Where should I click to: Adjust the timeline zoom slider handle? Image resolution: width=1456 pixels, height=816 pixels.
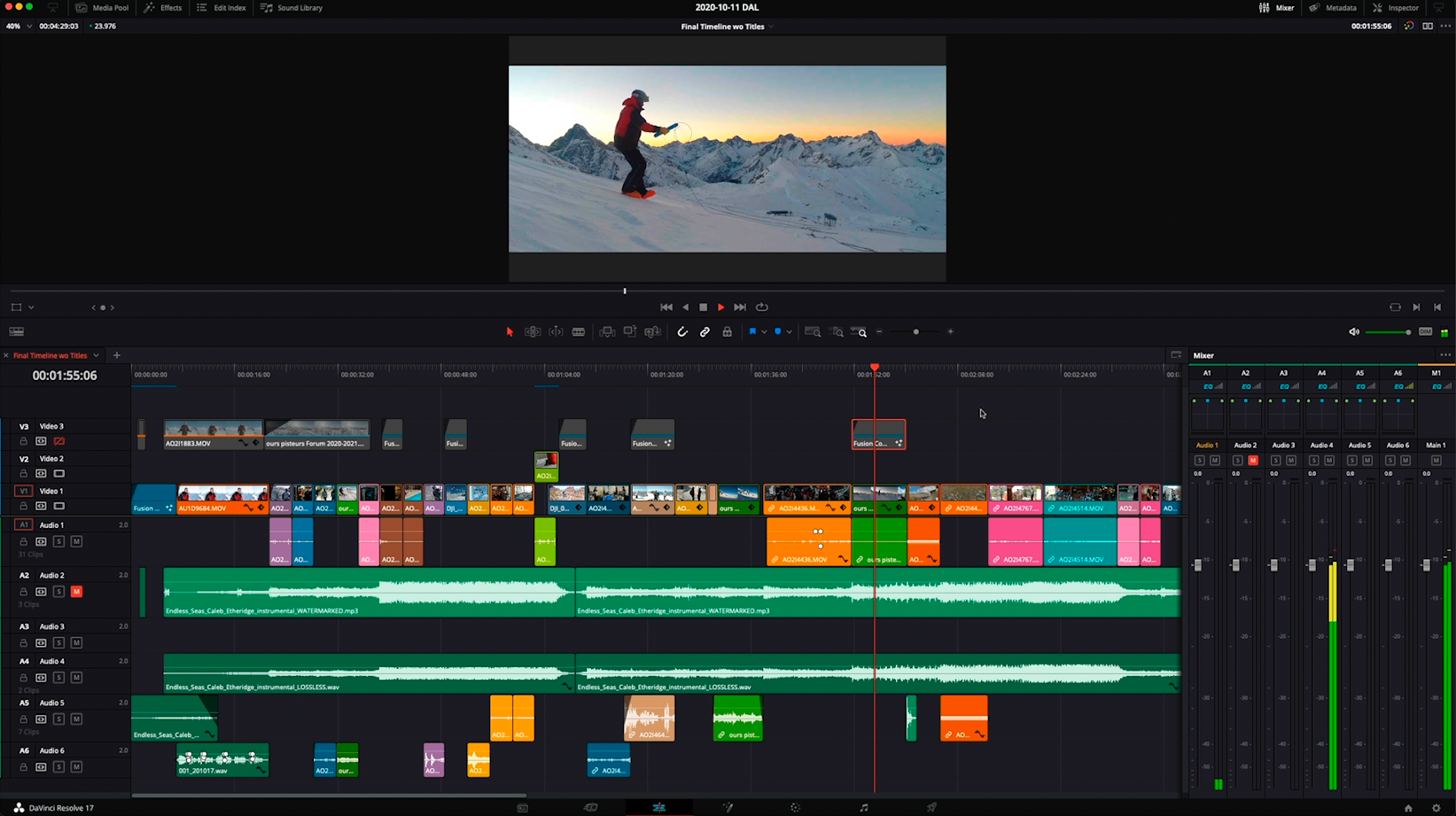915,332
